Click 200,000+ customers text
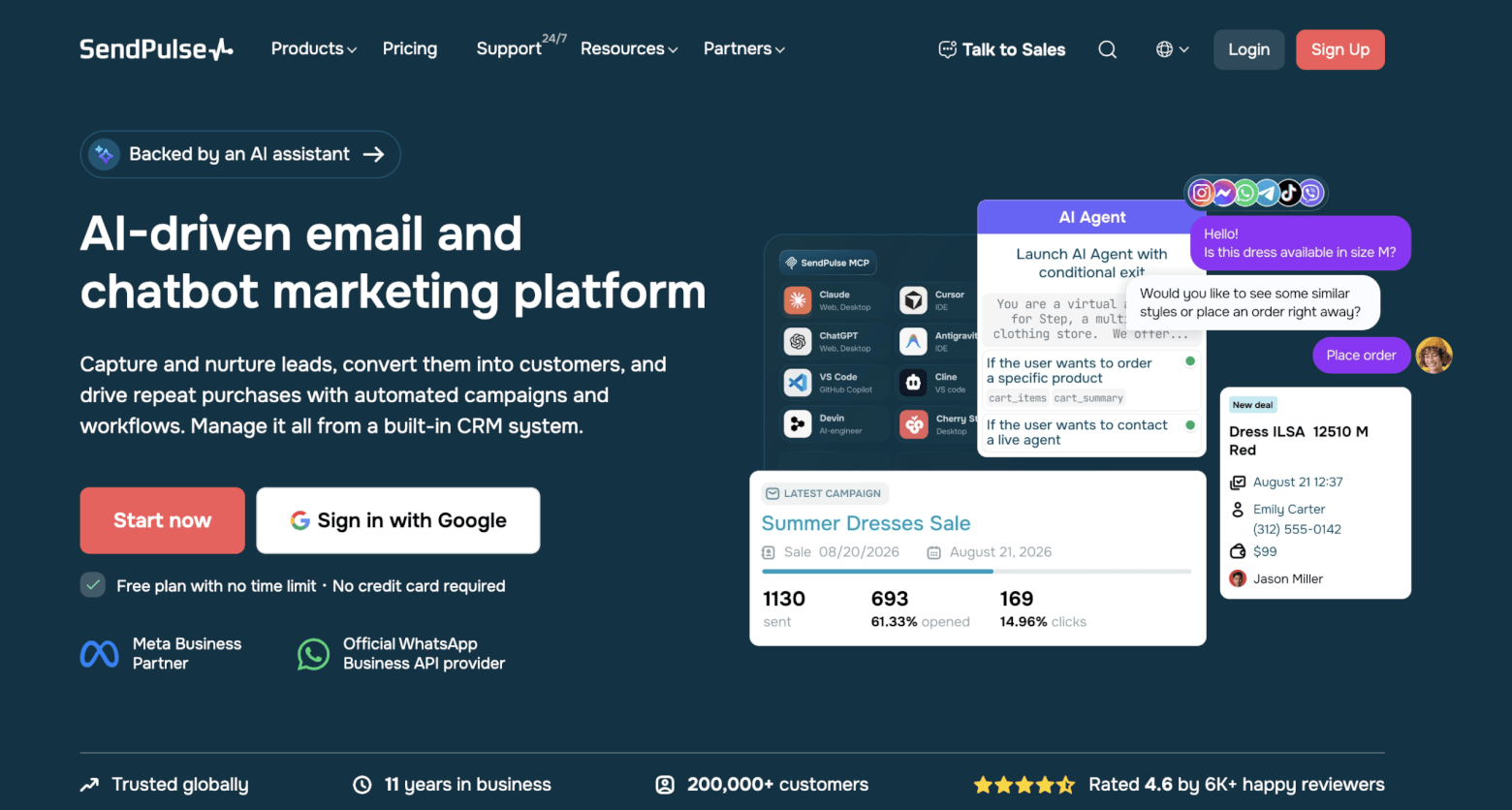1512x810 pixels. click(x=777, y=785)
